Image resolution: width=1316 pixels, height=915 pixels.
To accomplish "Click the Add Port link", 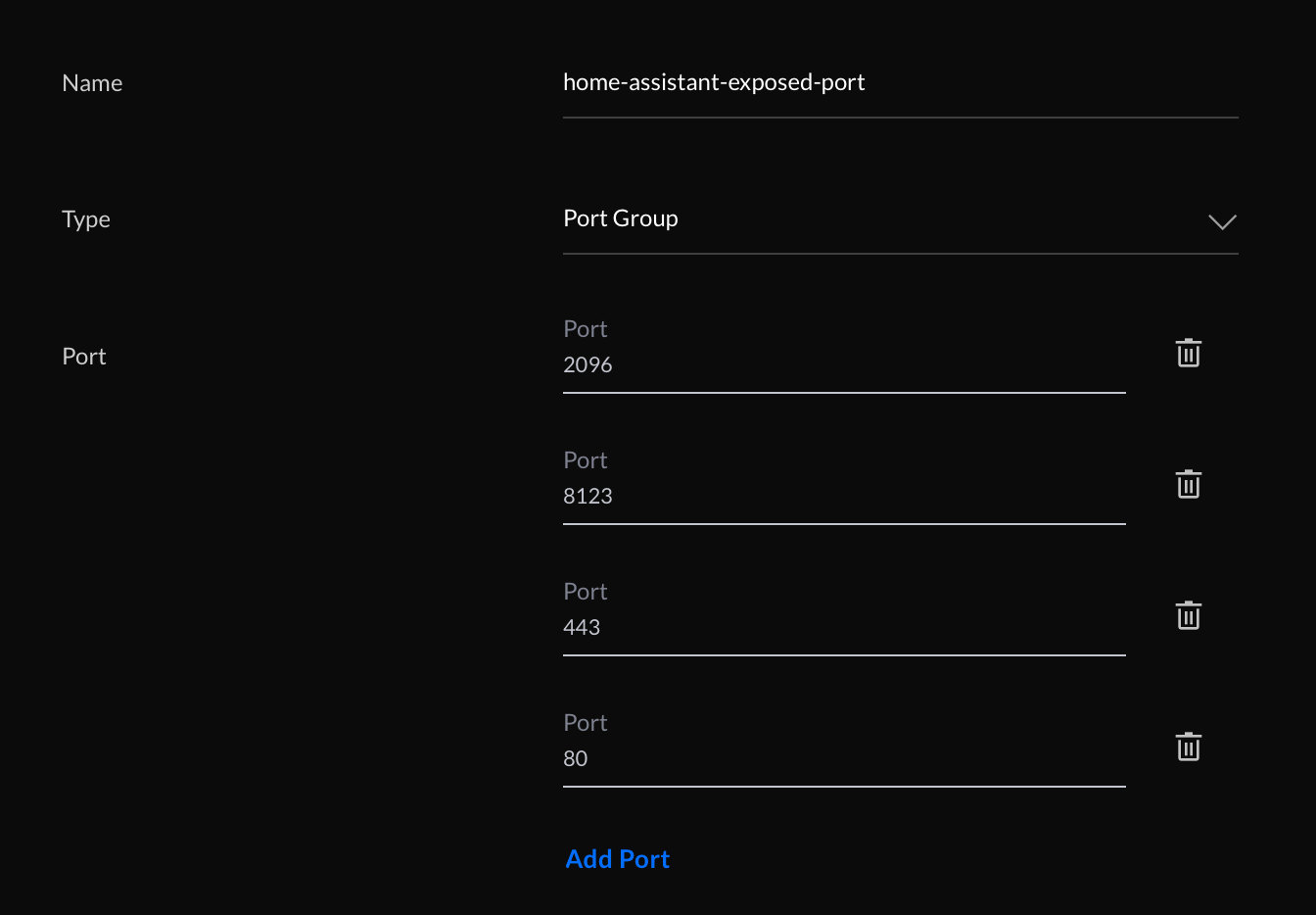I will point(618,859).
